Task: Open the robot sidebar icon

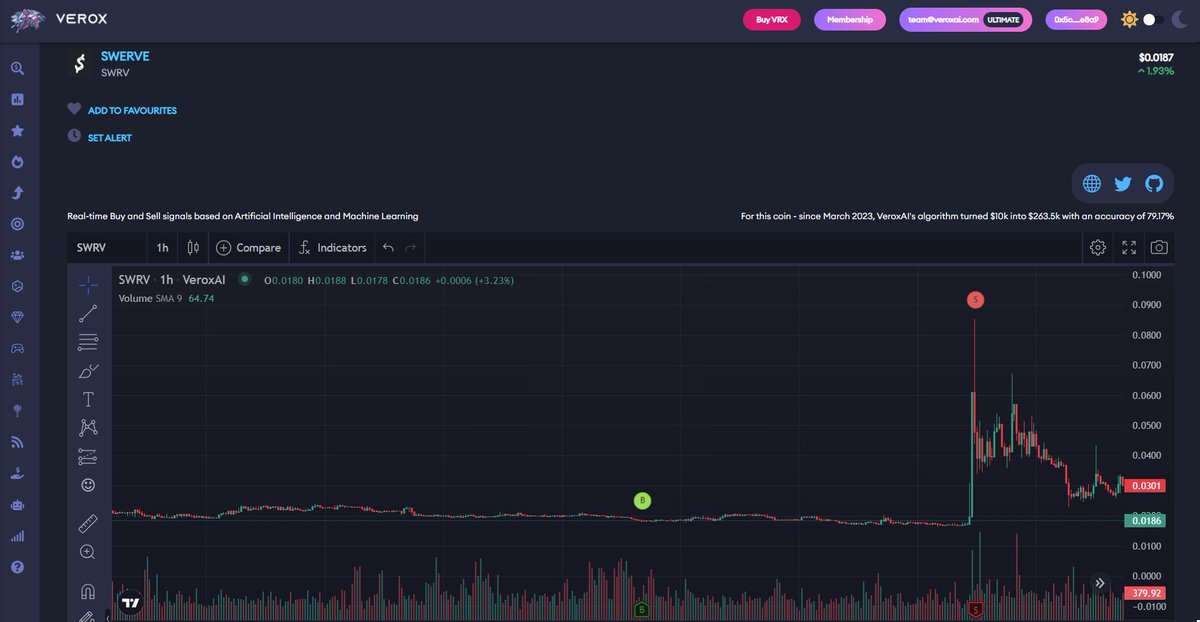Action: click(17, 504)
